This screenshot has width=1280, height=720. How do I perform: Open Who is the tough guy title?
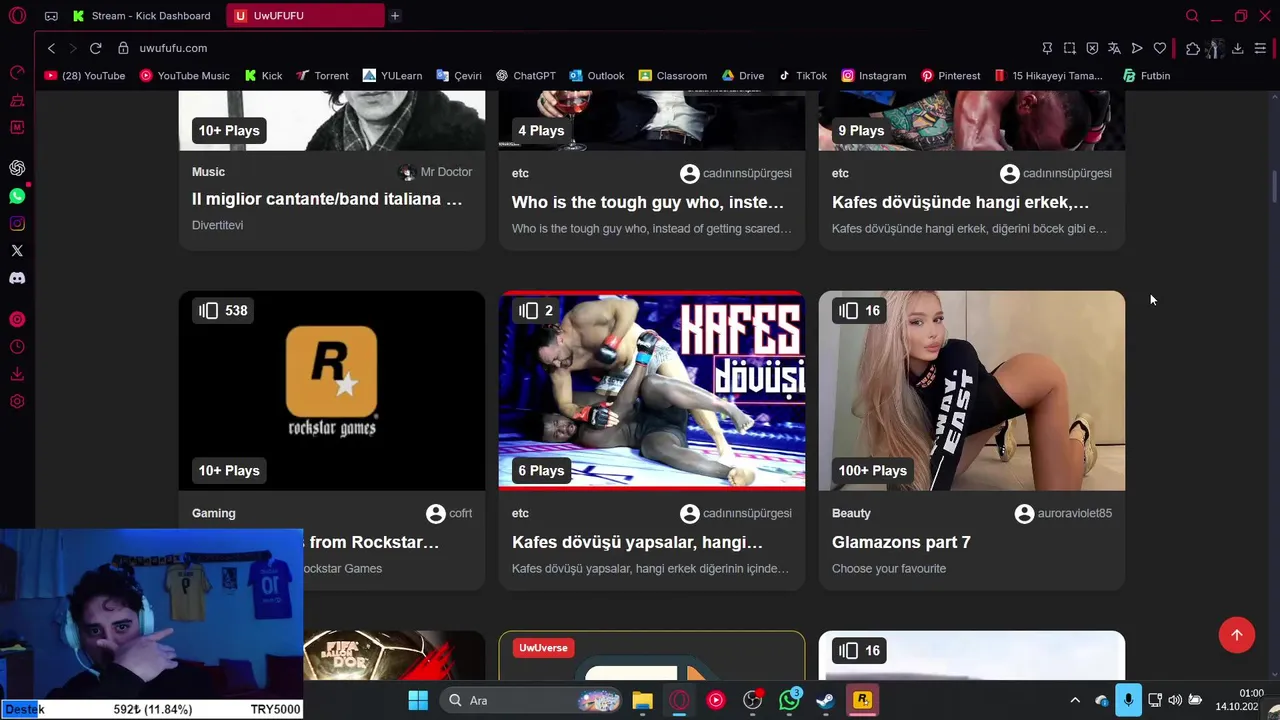coord(648,202)
